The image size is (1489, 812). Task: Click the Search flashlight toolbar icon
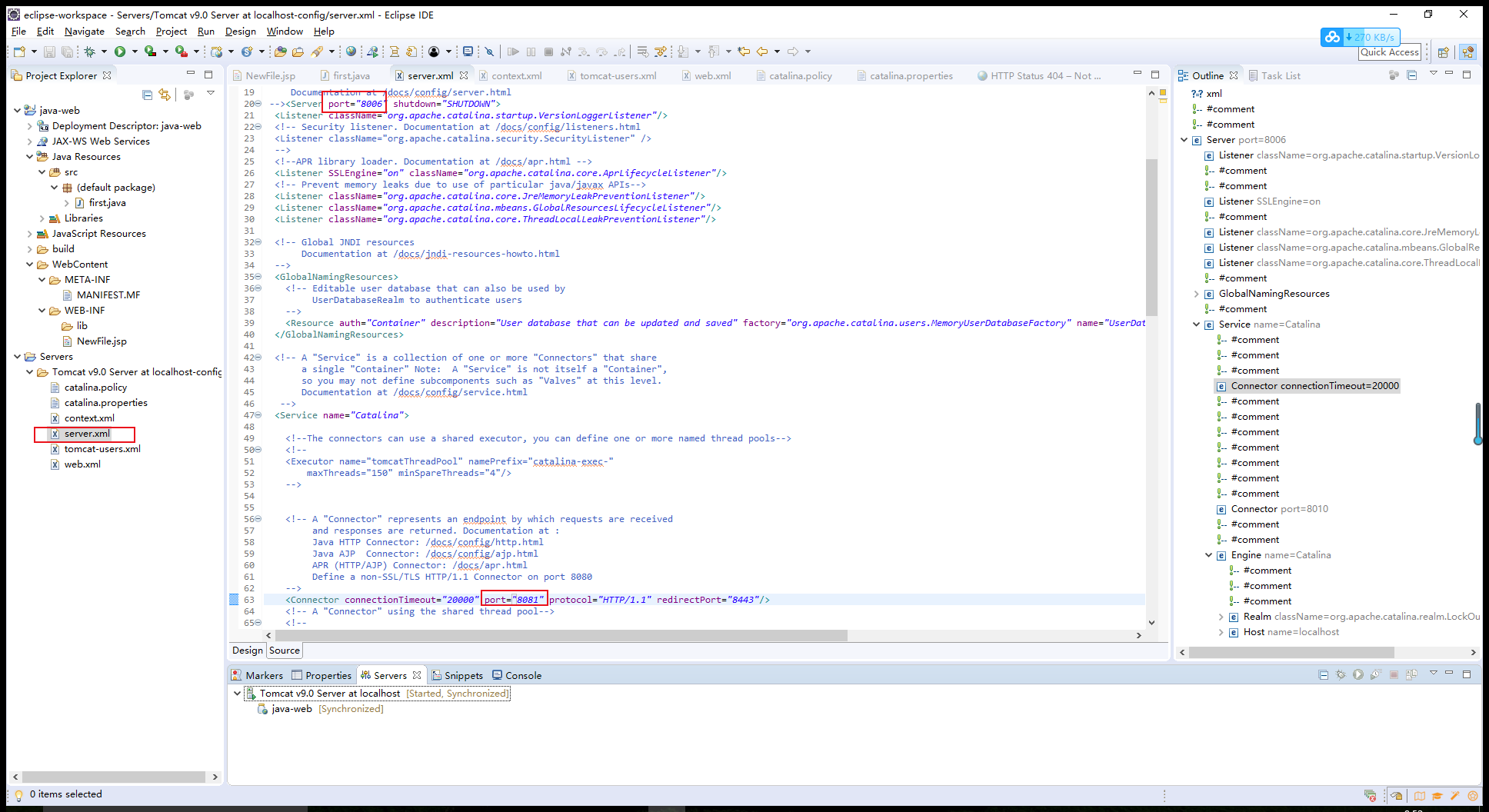click(x=317, y=52)
